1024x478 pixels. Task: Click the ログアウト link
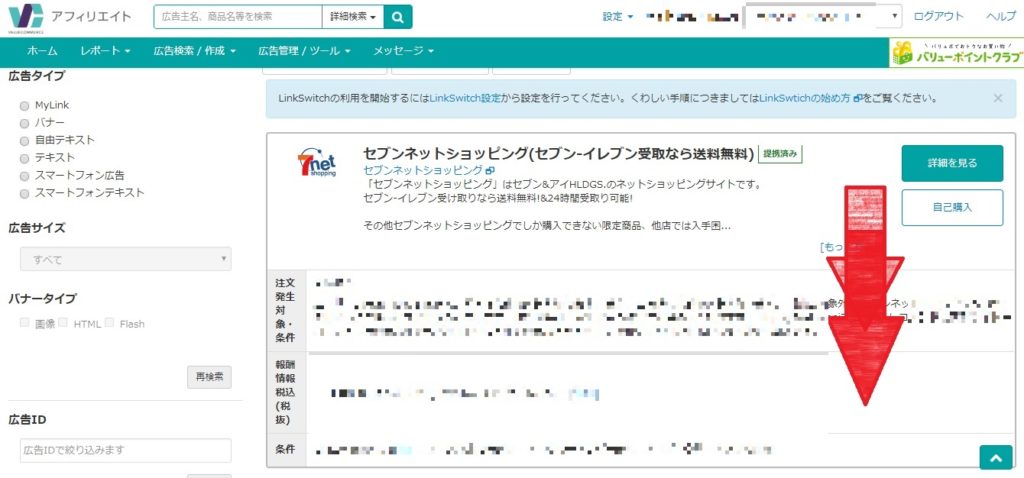[x=938, y=17]
